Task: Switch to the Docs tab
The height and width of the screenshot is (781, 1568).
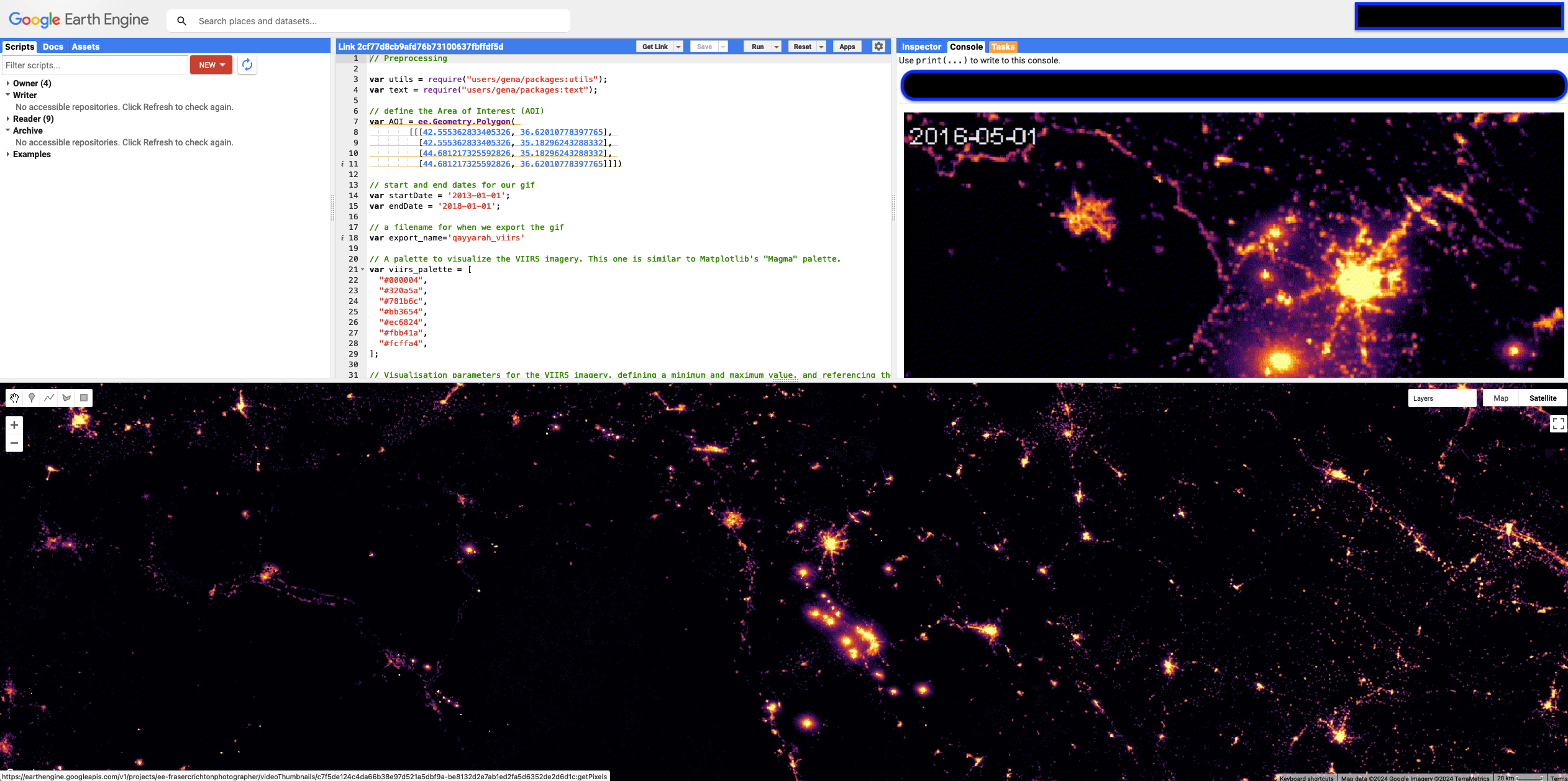Action: click(53, 47)
